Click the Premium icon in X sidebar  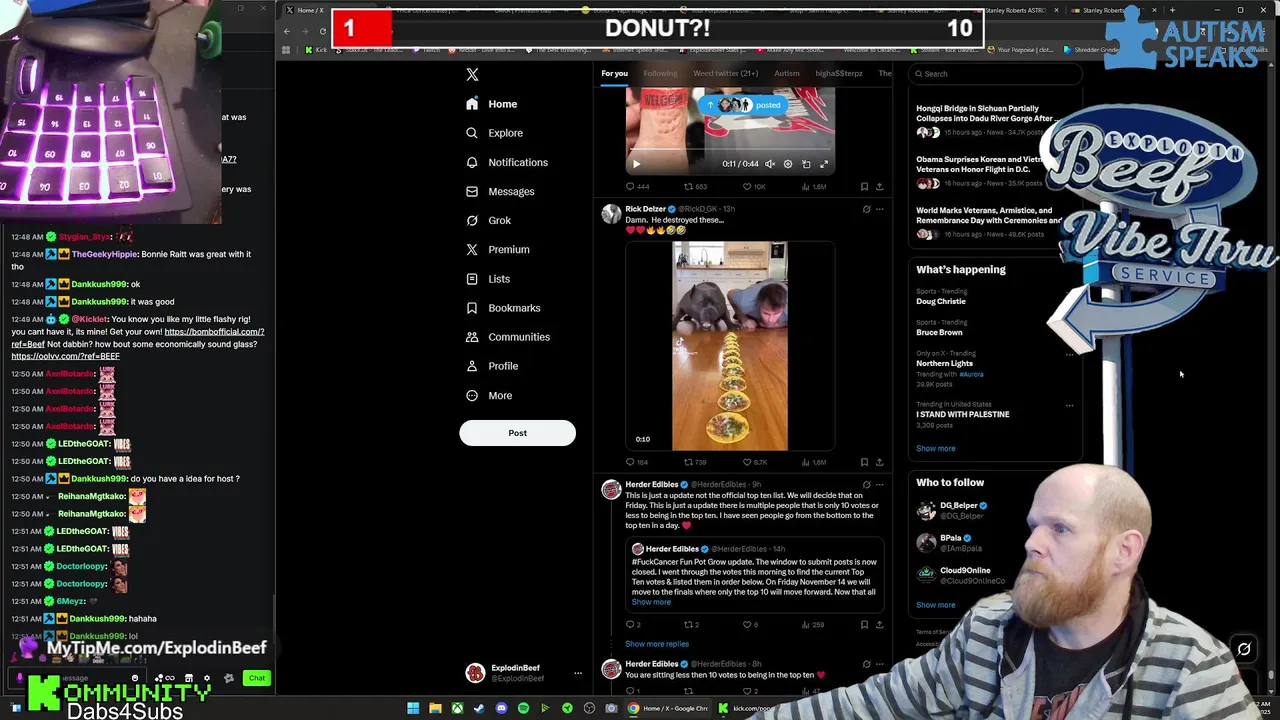(x=472, y=249)
